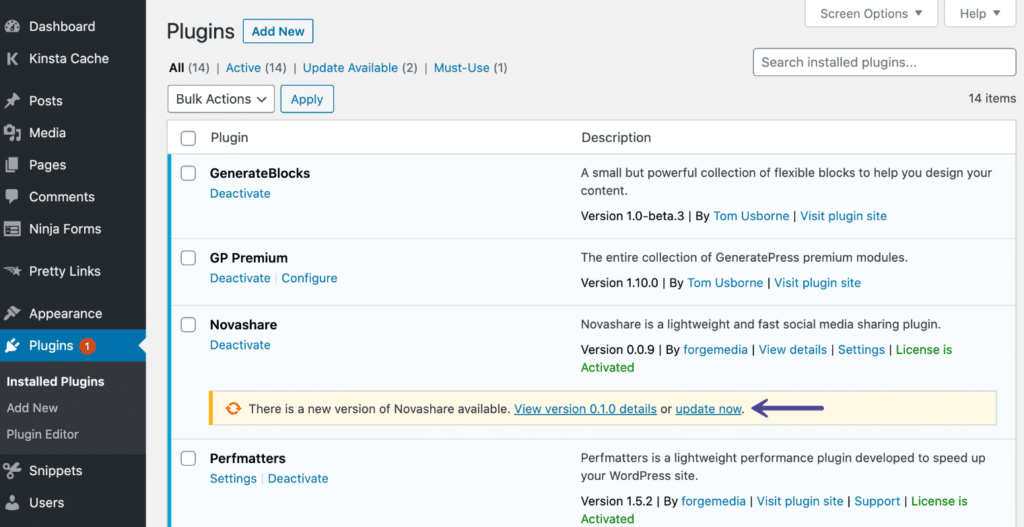Open GP Premium Configure link

[x=310, y=278]
